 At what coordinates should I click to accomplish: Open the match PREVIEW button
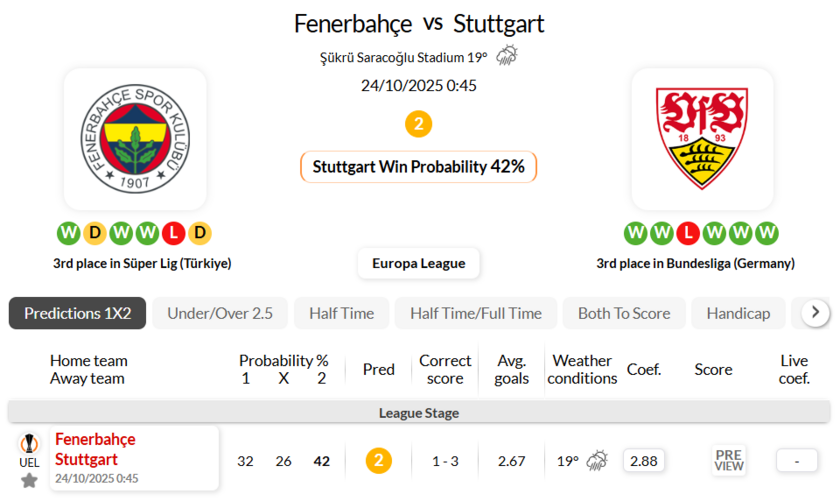[729, 460]
